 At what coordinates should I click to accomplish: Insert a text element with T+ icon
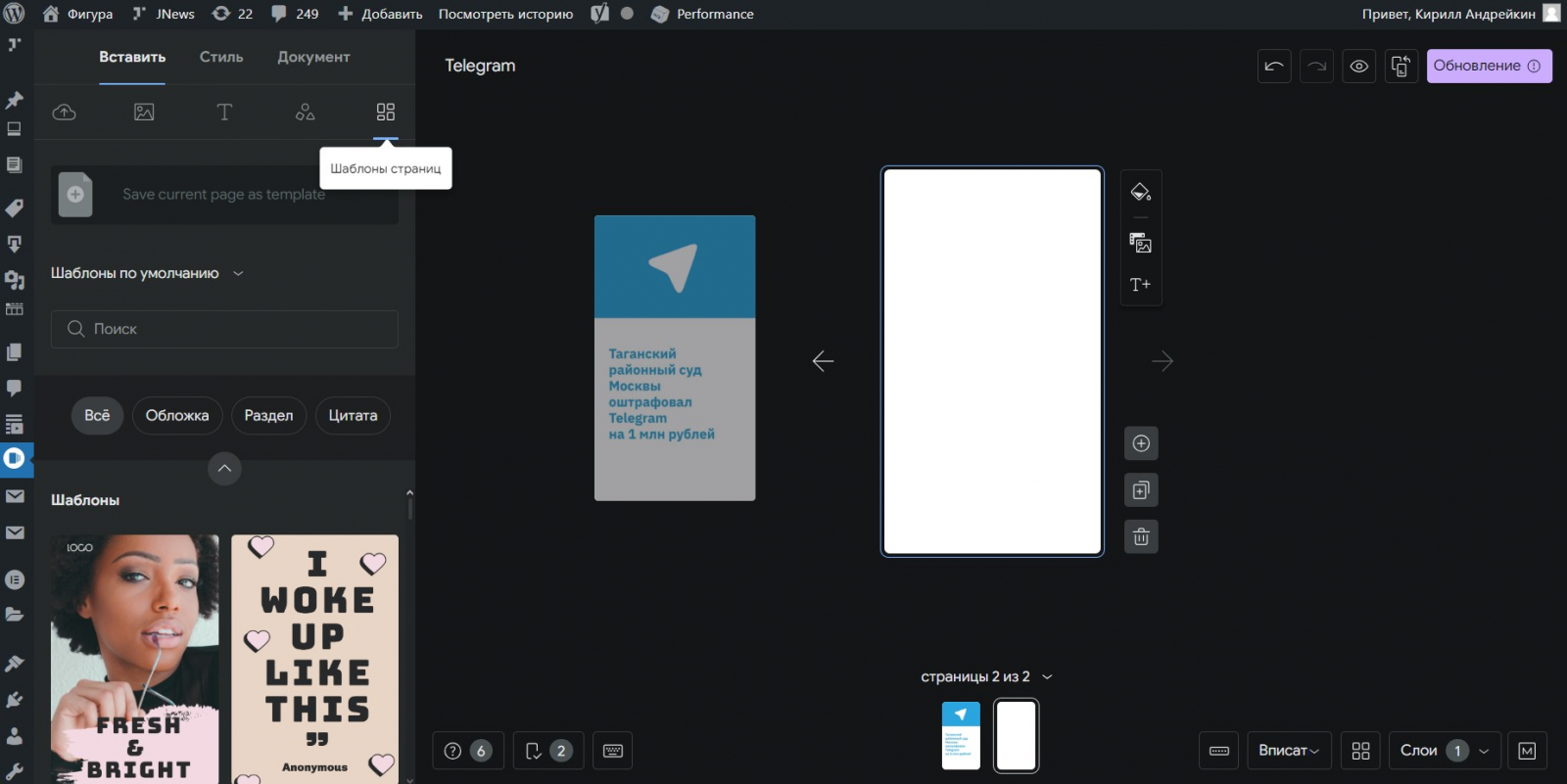click(x=1141, y=285)
